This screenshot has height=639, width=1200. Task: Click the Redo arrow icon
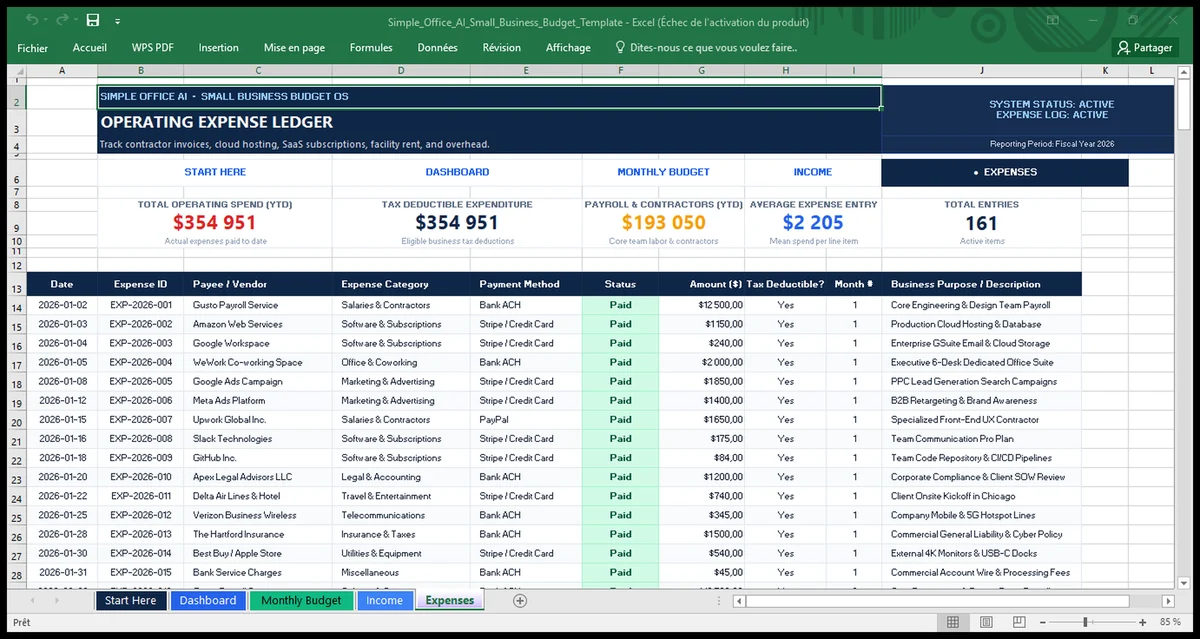click(x=62, y=20)
